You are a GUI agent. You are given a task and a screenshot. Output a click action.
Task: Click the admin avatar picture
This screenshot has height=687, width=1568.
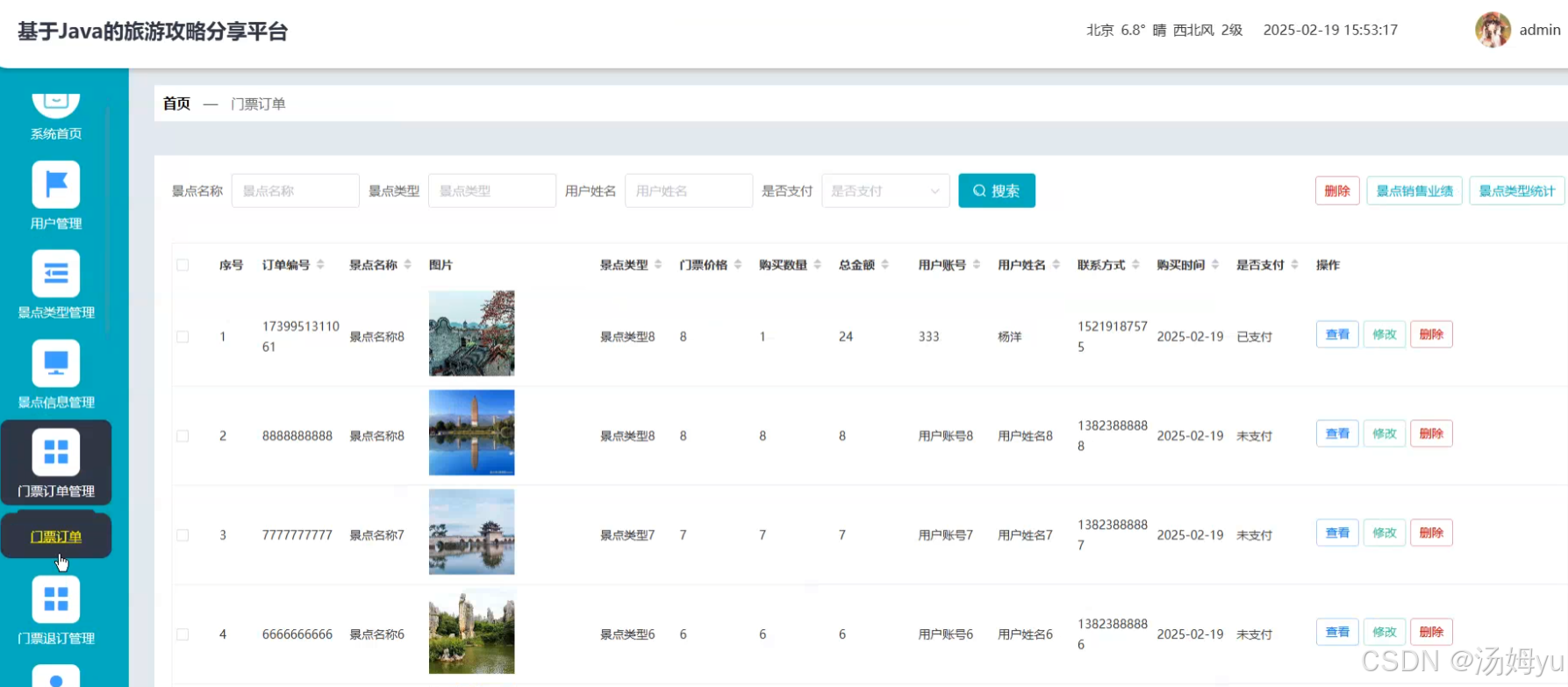coord(1493,30)
